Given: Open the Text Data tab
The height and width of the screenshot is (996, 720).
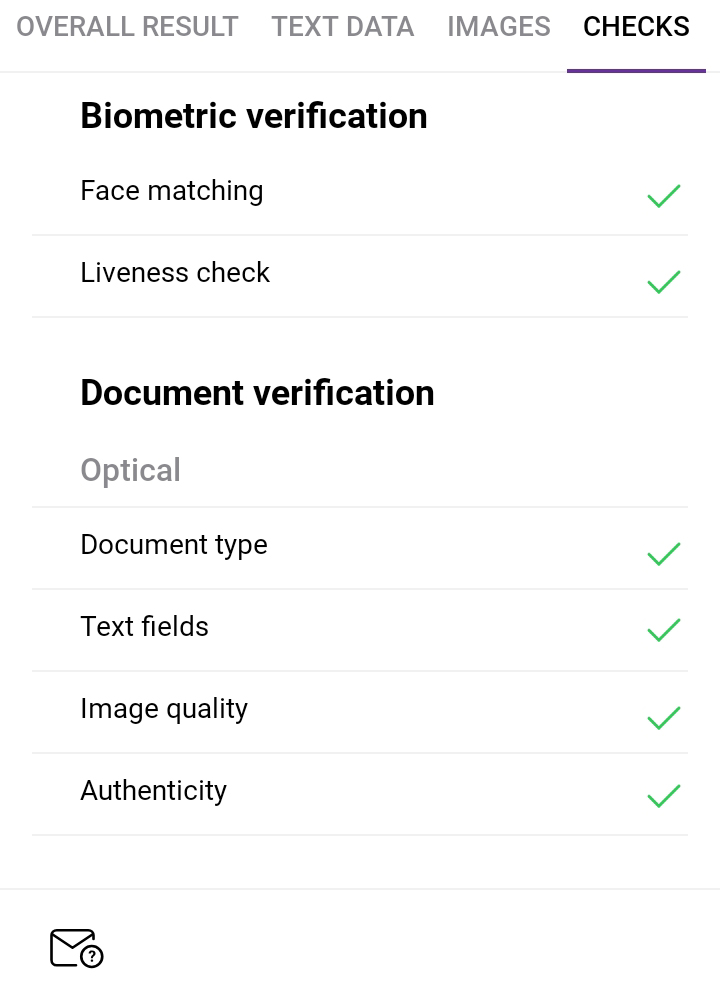Looking at the screenshot, I should pyautogui.click(x=343, y=27).
